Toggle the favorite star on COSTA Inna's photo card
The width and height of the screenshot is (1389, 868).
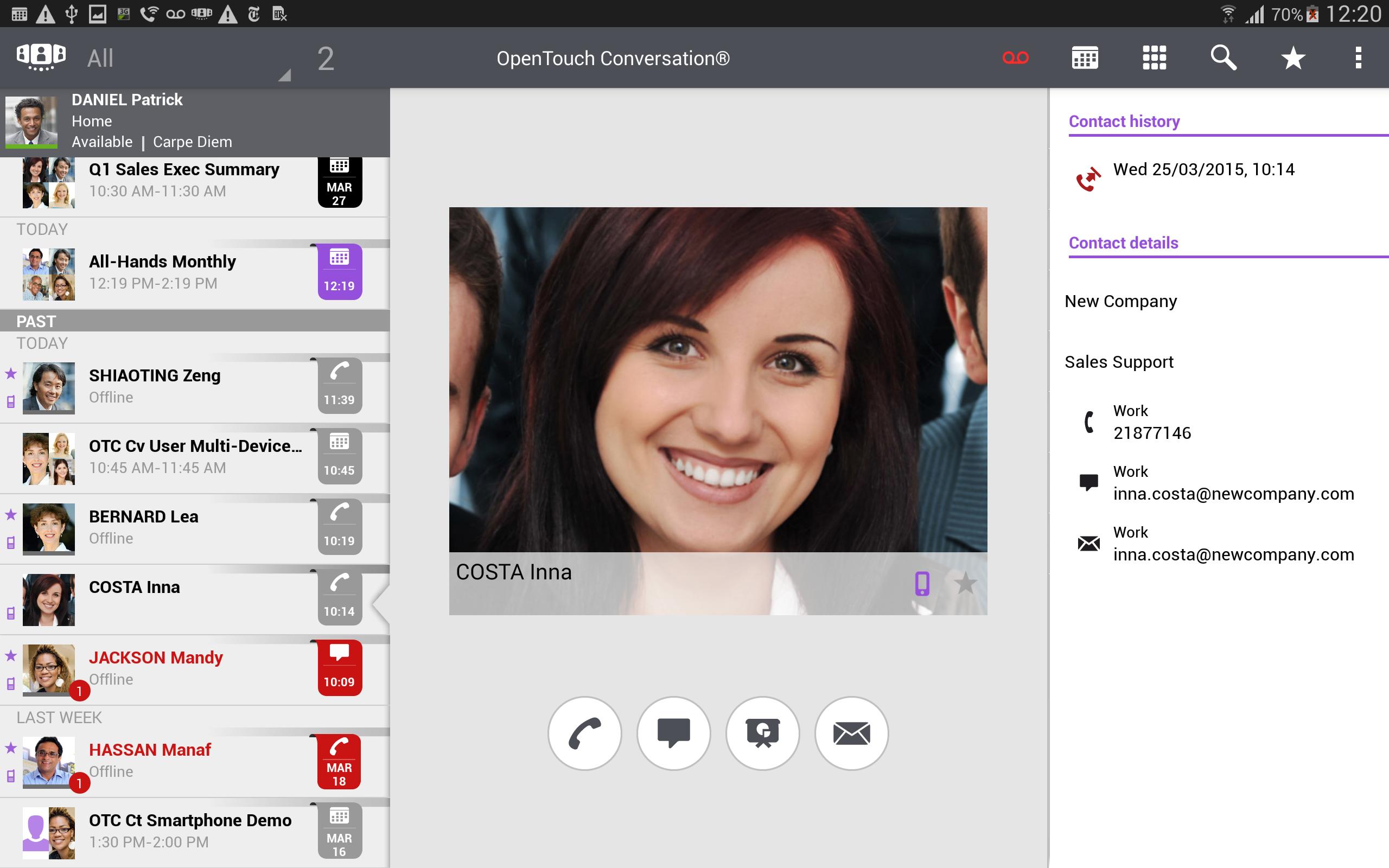[x=966, y=584]
